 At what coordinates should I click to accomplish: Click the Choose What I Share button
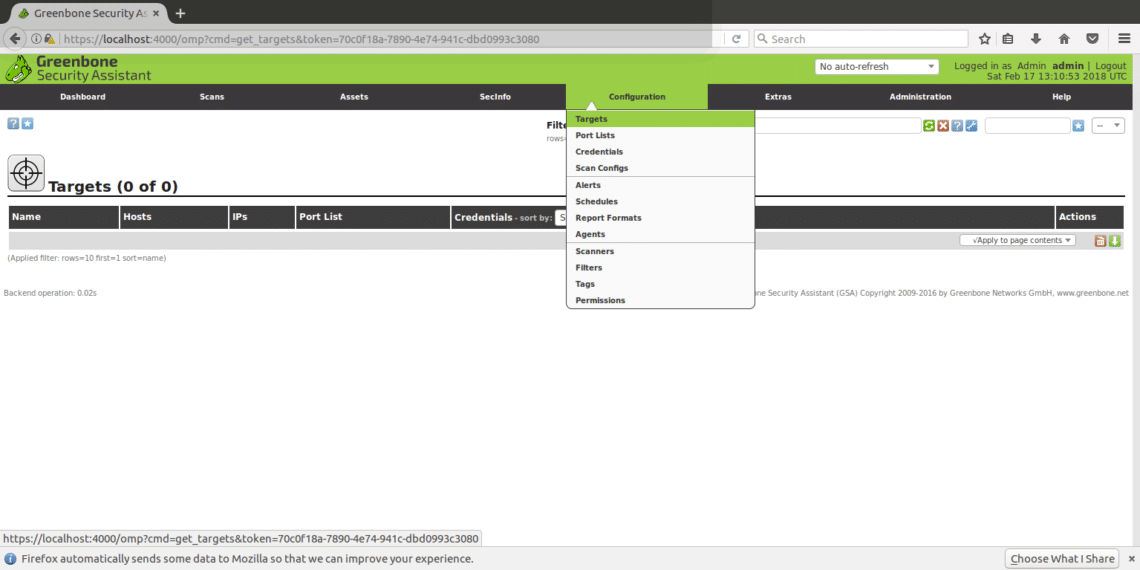(x=1062, y=559)
